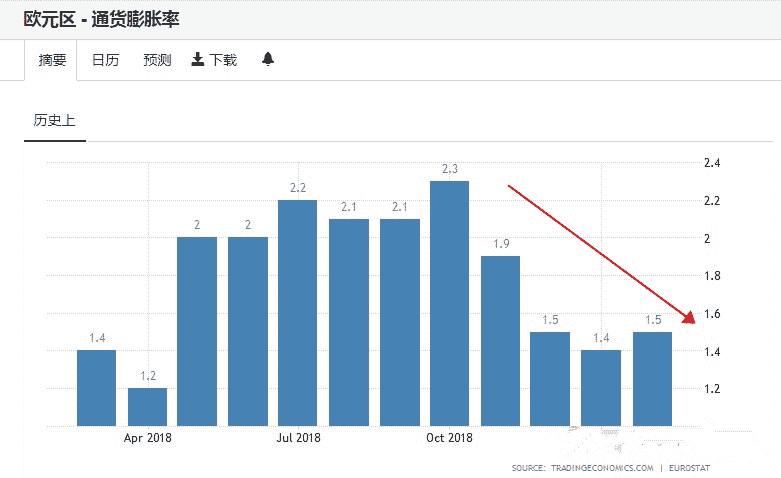Click the leftmost bar in the chart
Screen dimensions: 781x478
pos(96,388)
